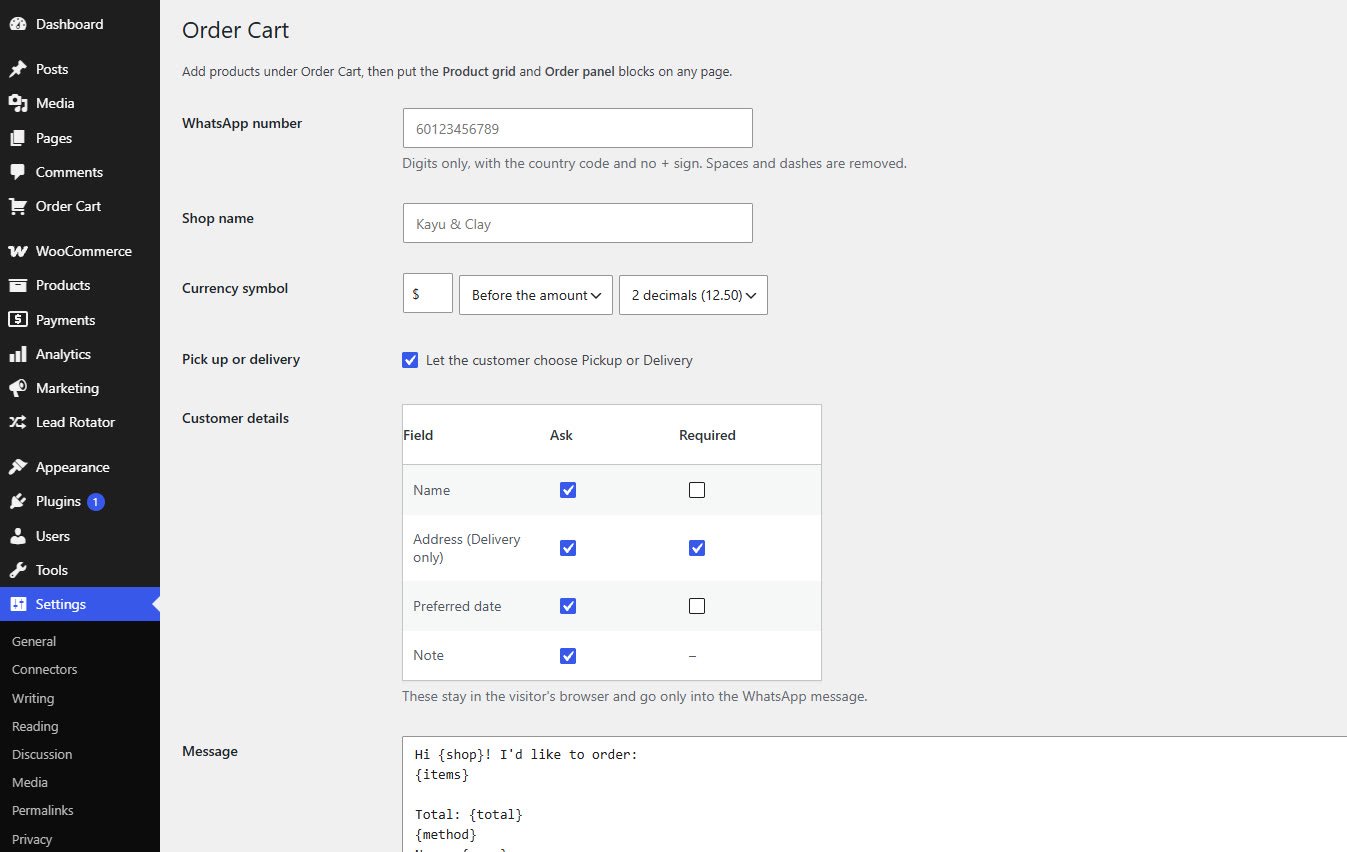Click the Order Cart shopping cart icon
This screenshot has height=852, width=1347.
(18, 206)
